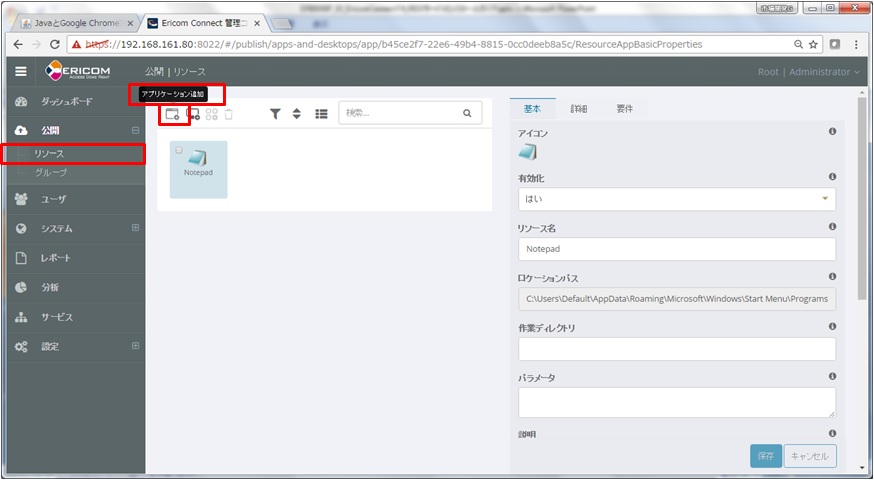
Task: Click info icon beside リソース名
Action: click(x=832, y=227)
